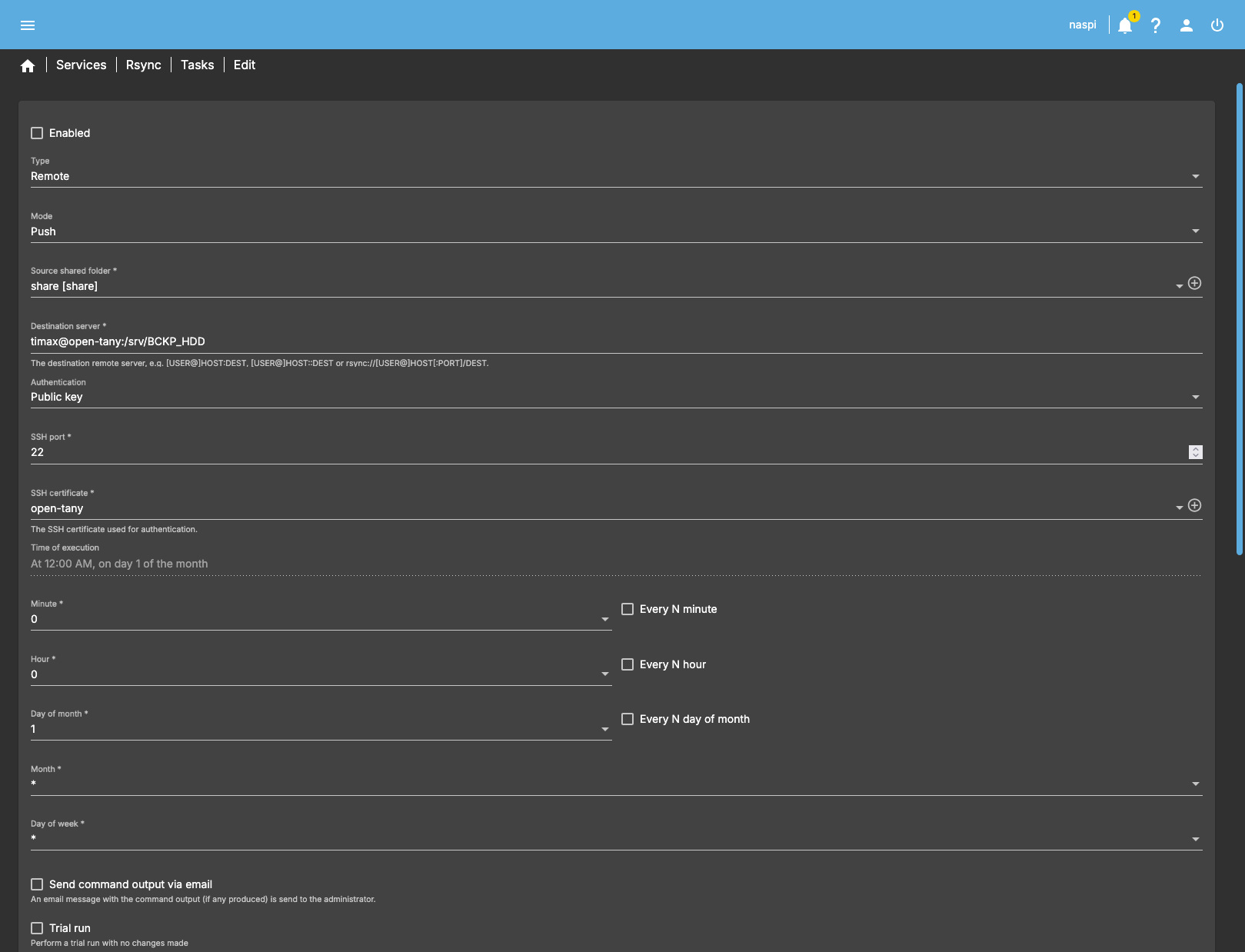
Task: Click the Time of execution summary text
Action: [x=119, y=564]
